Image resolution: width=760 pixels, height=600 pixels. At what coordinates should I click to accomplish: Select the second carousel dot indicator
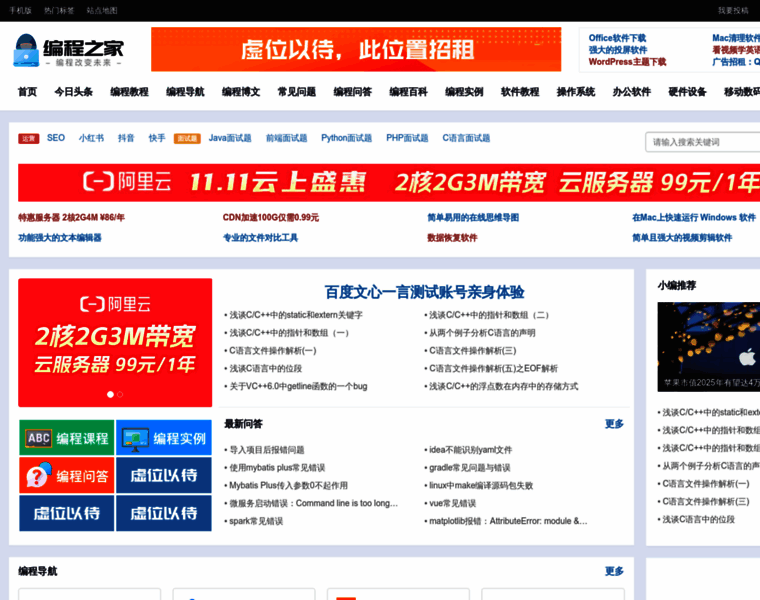pyautogui.click(x=120, y=395)
